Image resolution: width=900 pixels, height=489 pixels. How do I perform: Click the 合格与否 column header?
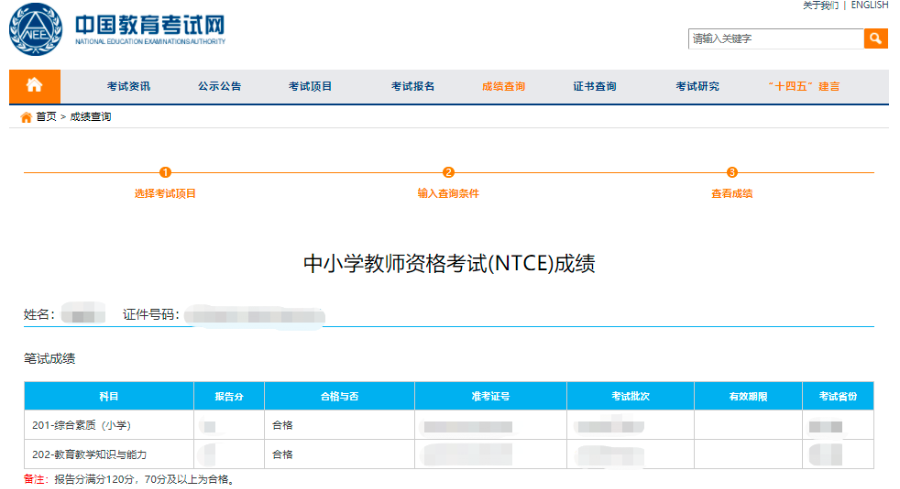coord(339,396)
